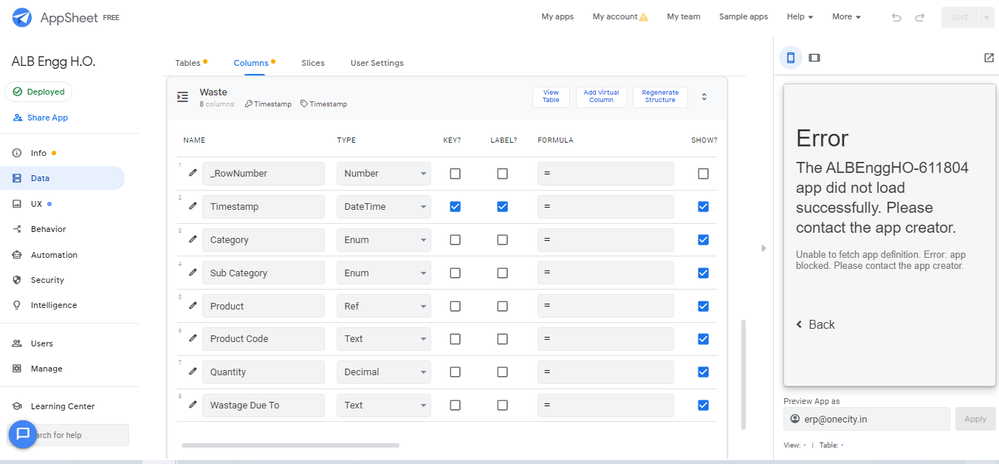The width and height of the screenshot is (999, 464).
Task: Collapse the preview panel arrow
Action: (763, 248)
